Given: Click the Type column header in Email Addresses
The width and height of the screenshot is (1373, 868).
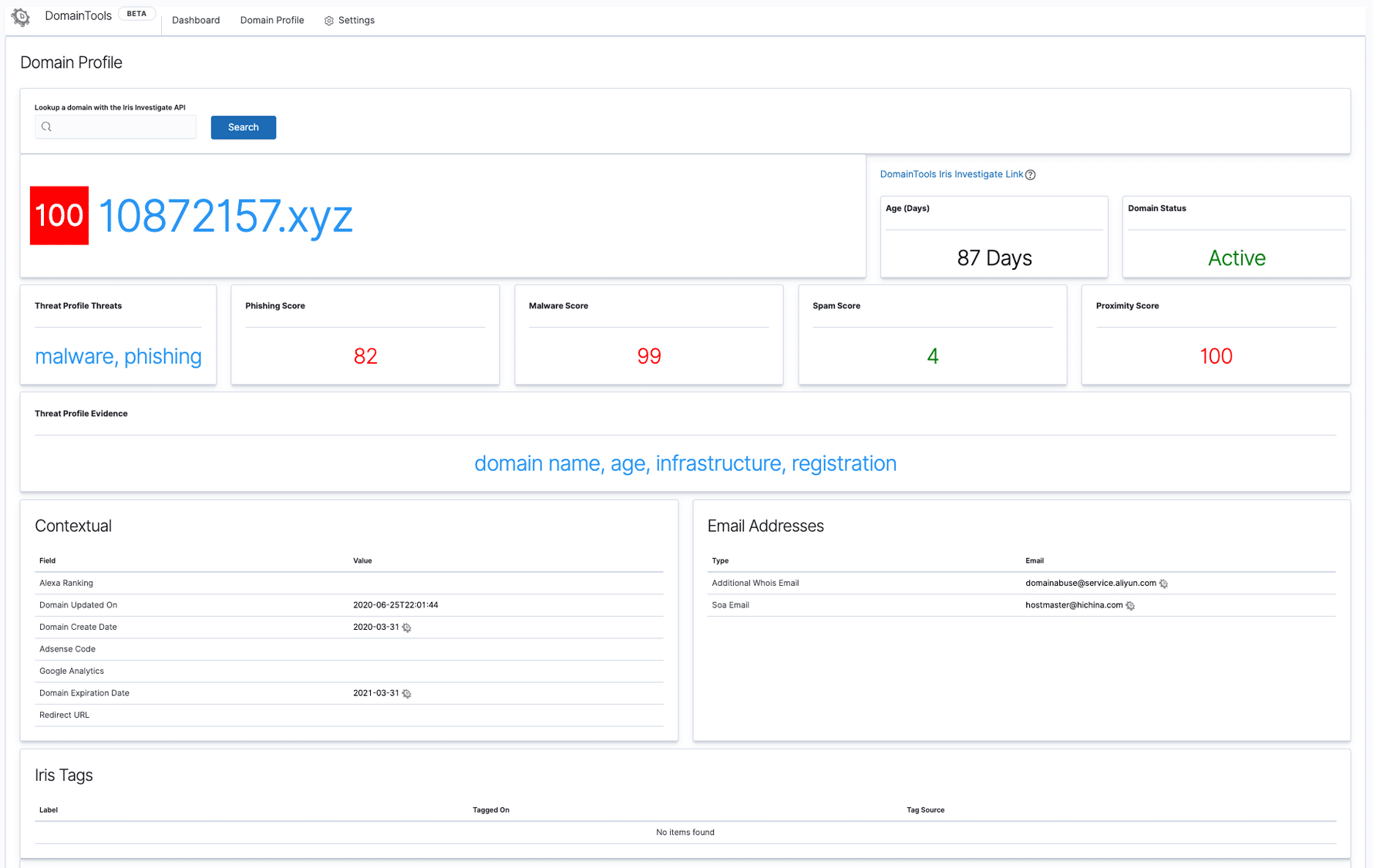Looking at the screenshot, I should click(720, 561).
